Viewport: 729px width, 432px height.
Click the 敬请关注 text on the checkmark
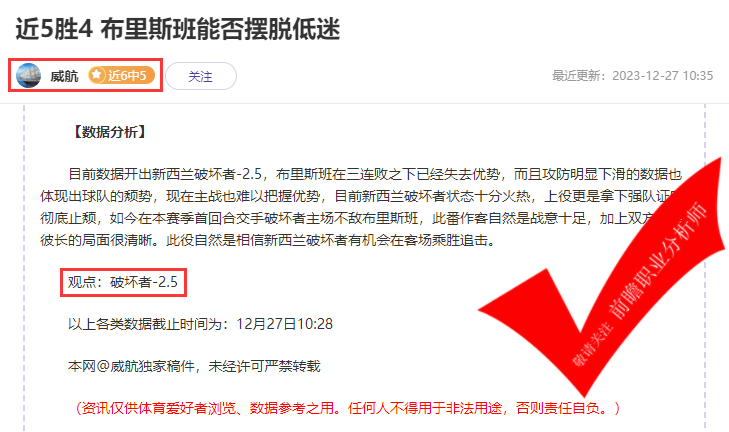click(592, 343)
